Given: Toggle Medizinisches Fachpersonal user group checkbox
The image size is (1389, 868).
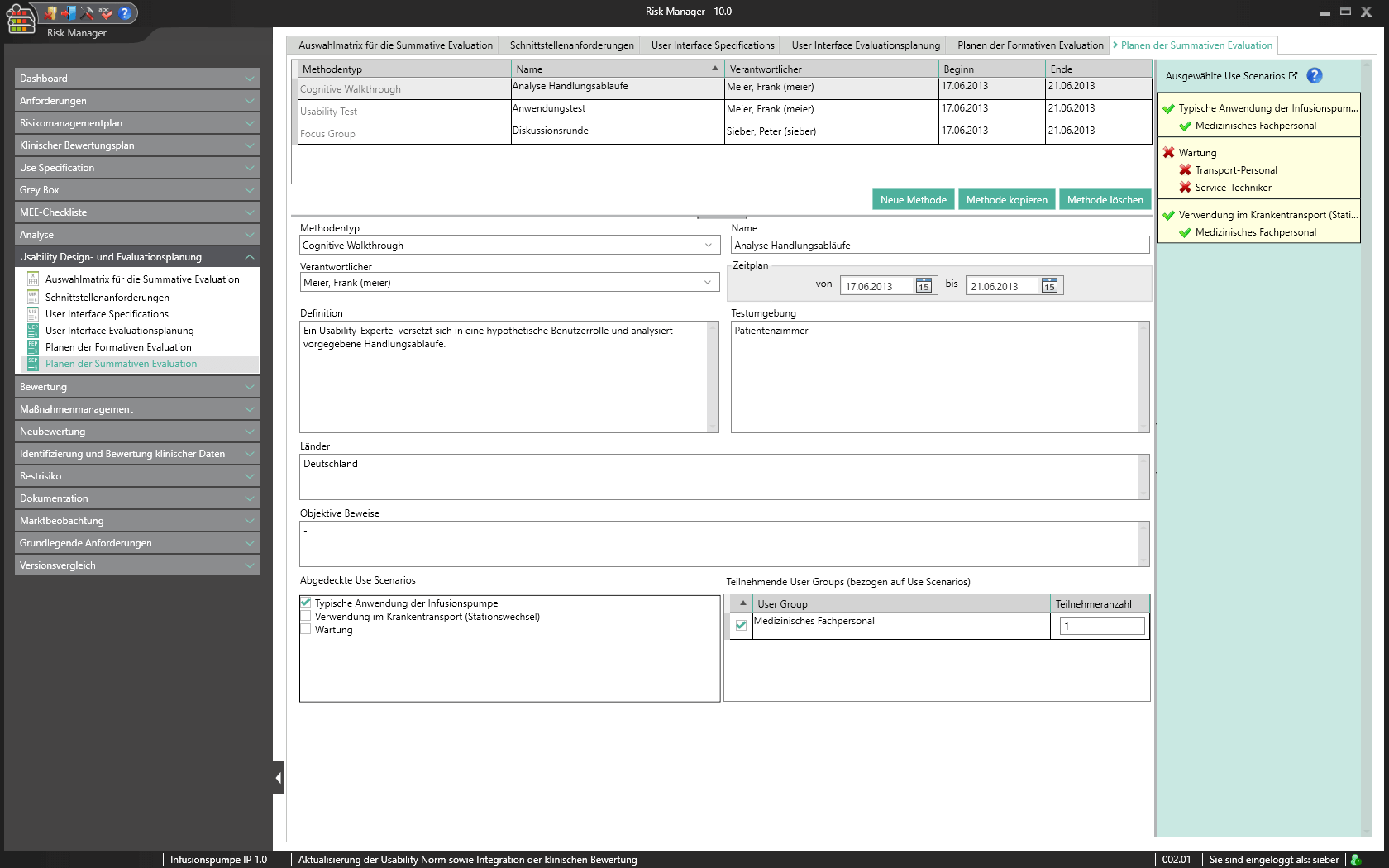Looking at the screenshot, I should (x=741, y=625).
